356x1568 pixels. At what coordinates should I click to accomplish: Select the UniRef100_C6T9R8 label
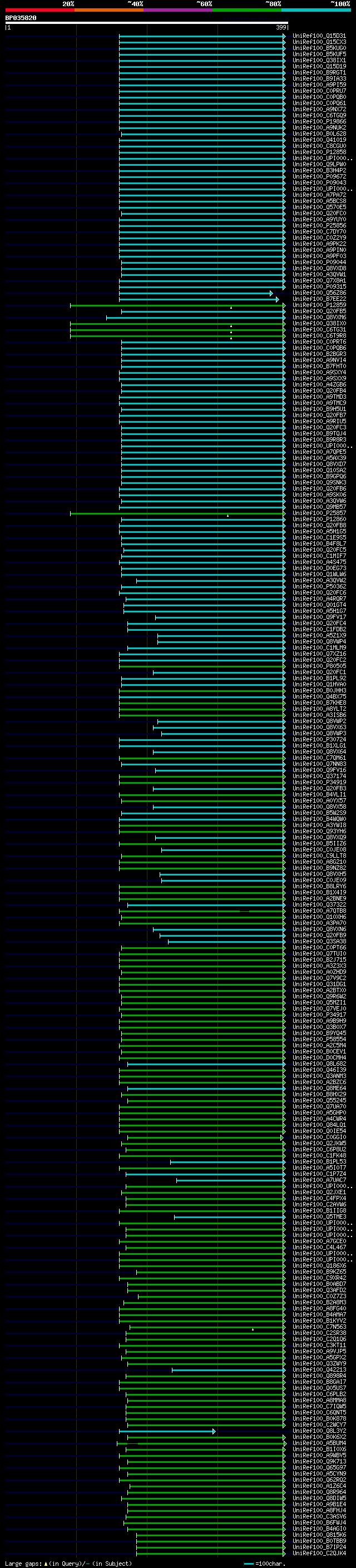tap(319, 336)
